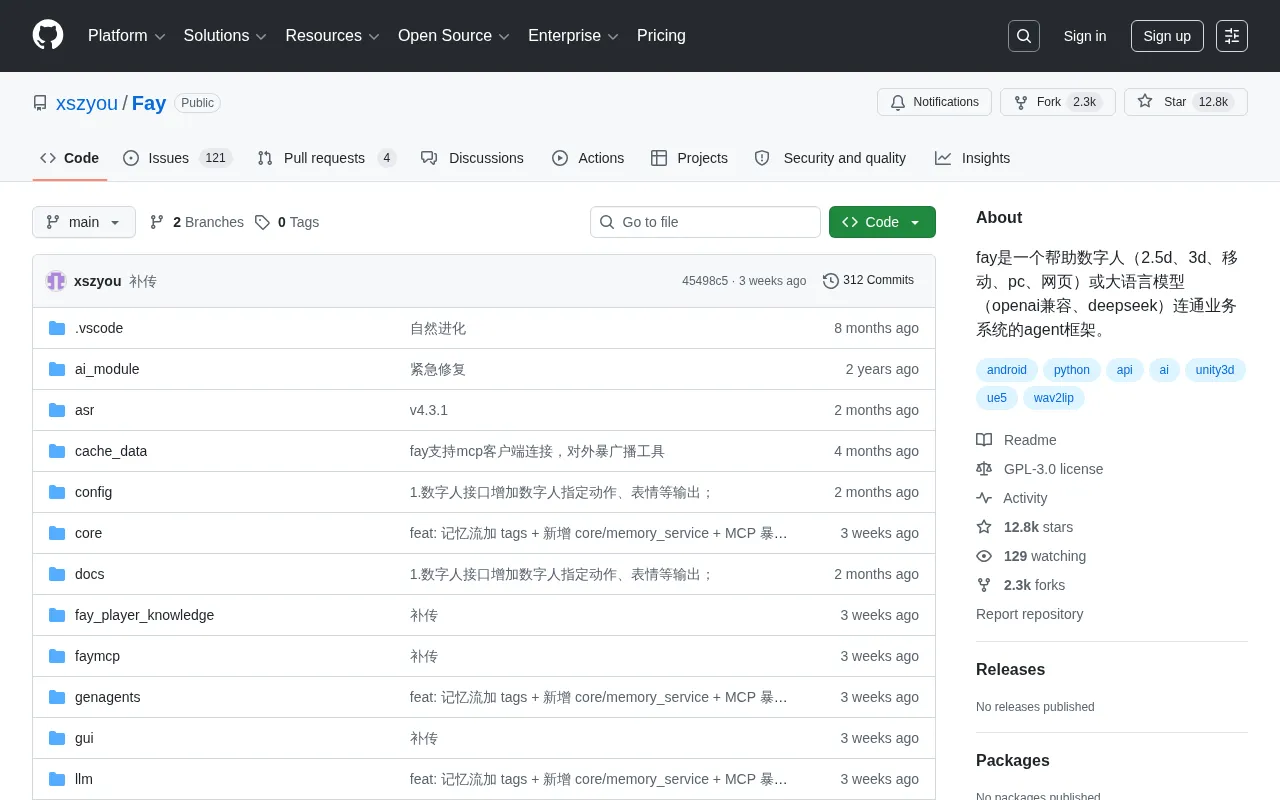This screenshot has width=1280, height=800.
Task: Open the GitHub home logo
Action: [x=48, y=35]
